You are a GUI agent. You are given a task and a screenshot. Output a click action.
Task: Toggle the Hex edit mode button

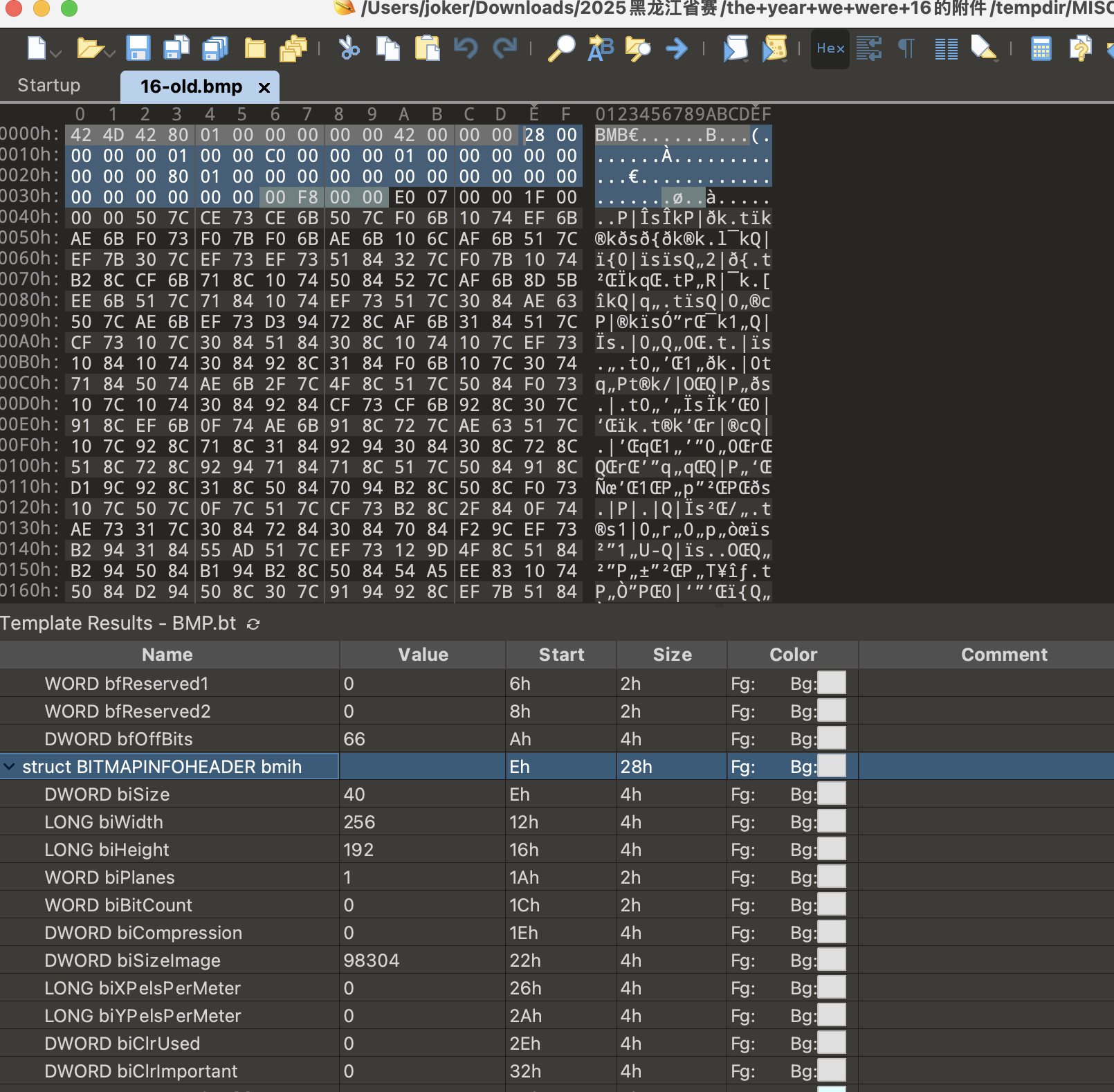tap(830, 48)
